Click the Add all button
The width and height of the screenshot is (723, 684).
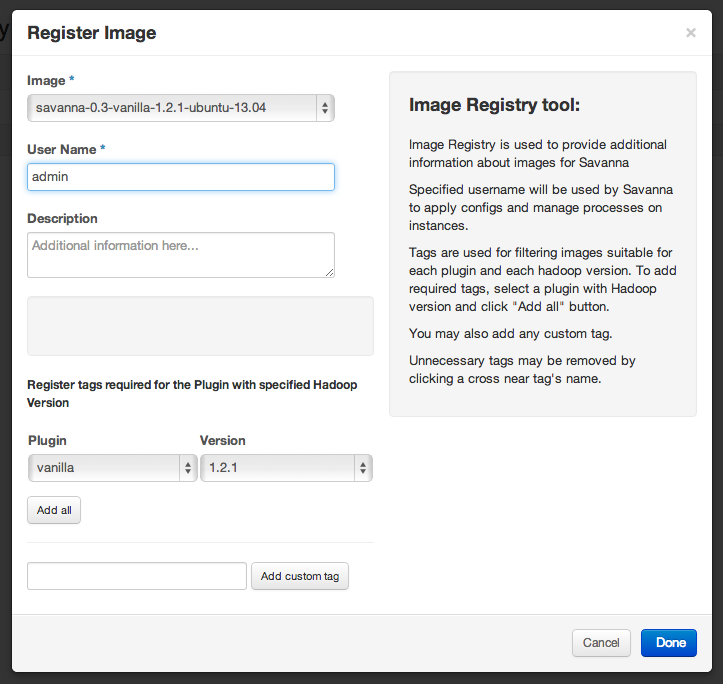pos(54,510)
